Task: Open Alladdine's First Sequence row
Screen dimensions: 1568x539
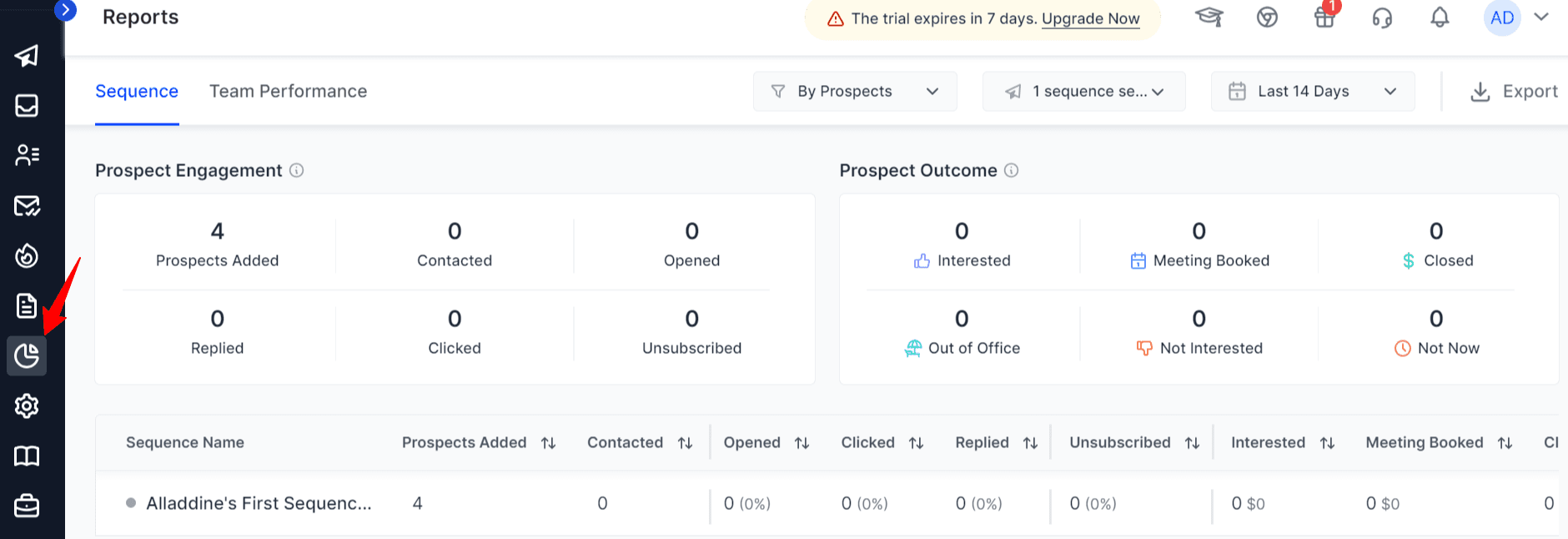Action: coord(827,503)
